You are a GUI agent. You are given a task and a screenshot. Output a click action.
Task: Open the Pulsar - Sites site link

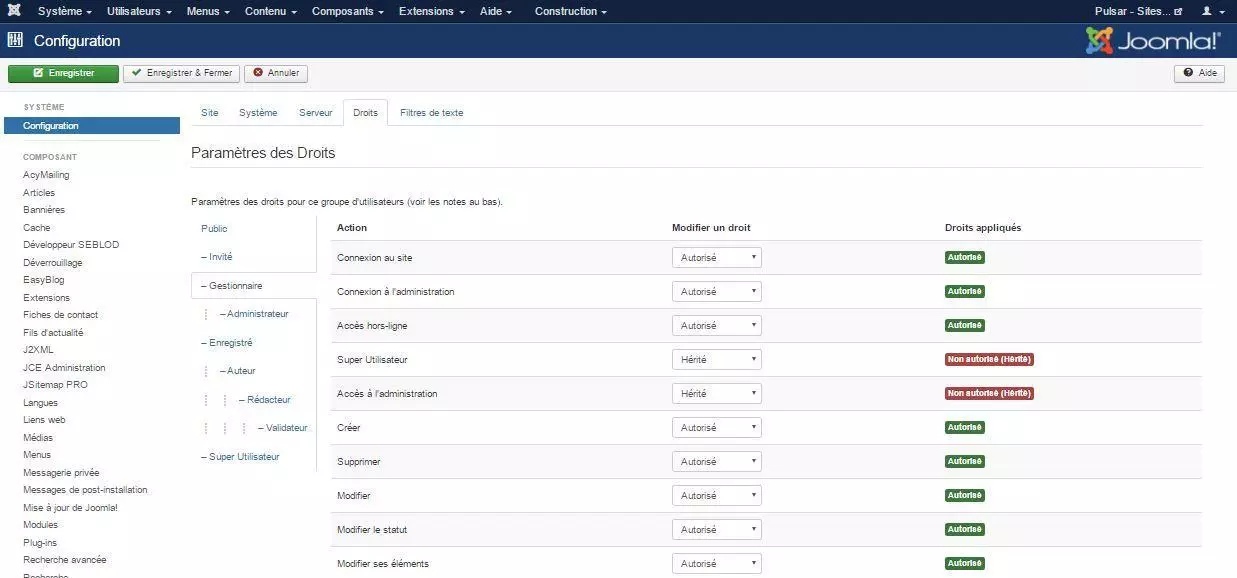pyautogui.click(x=1138, y=11)
